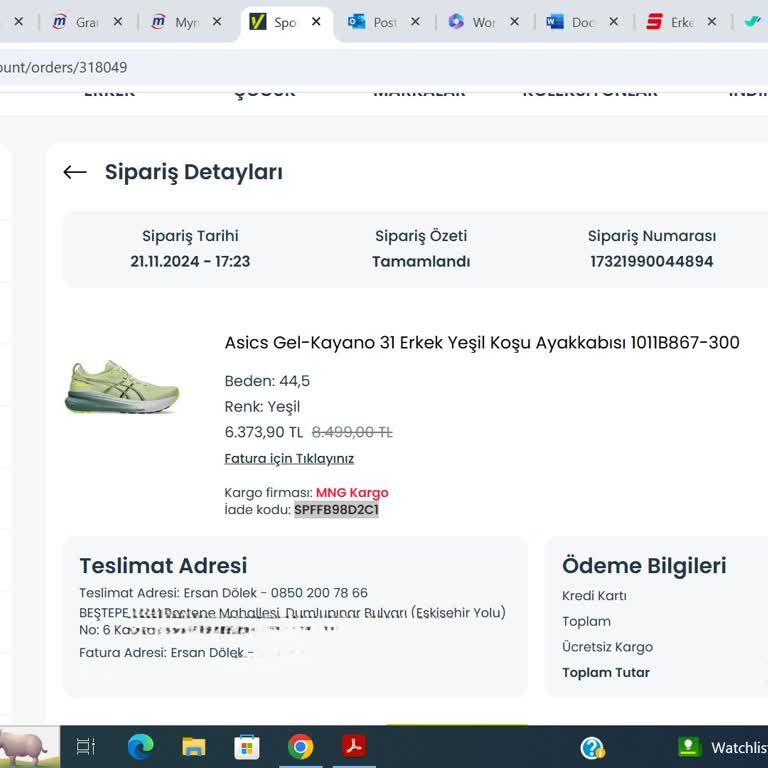Click the Teslimat Adresi phone number line
Screen dimensions: 768x768
(223, 593)
